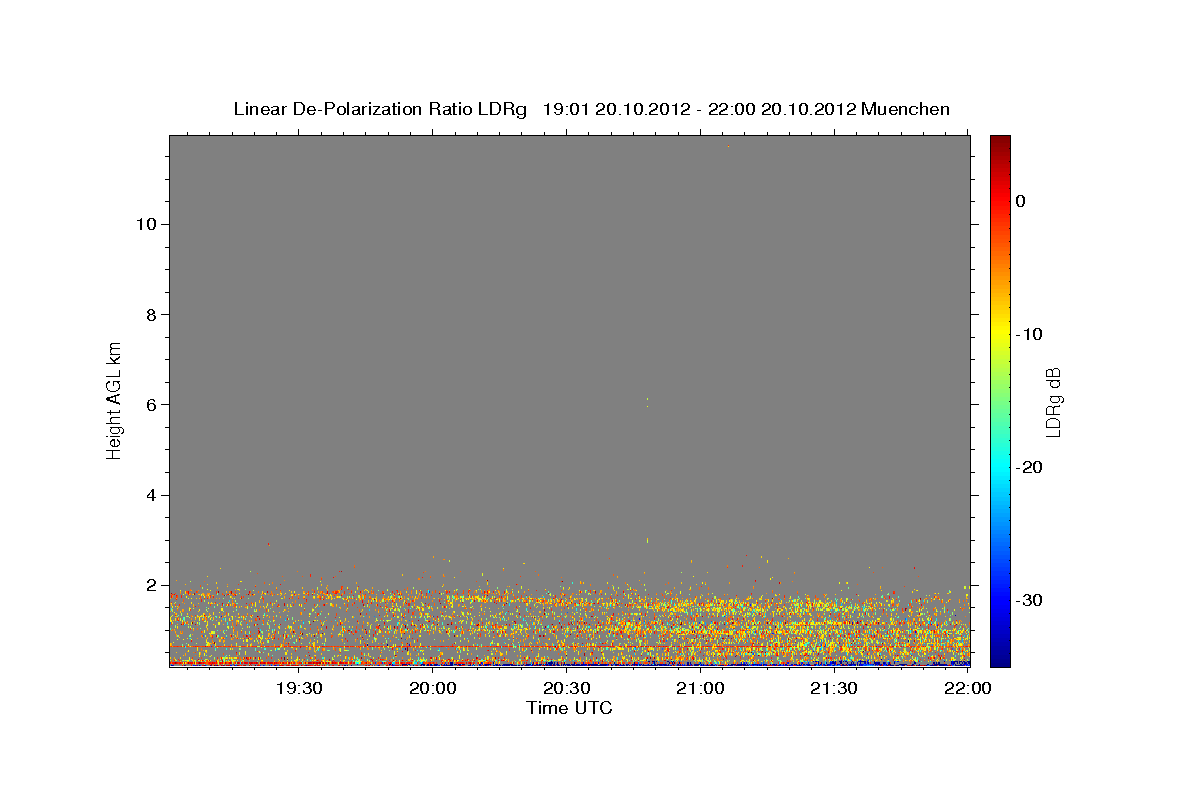Screen dimensions: 1200x800
Task: Click the 'Time UTC' axis label
Action: click(x=569, y=708)
